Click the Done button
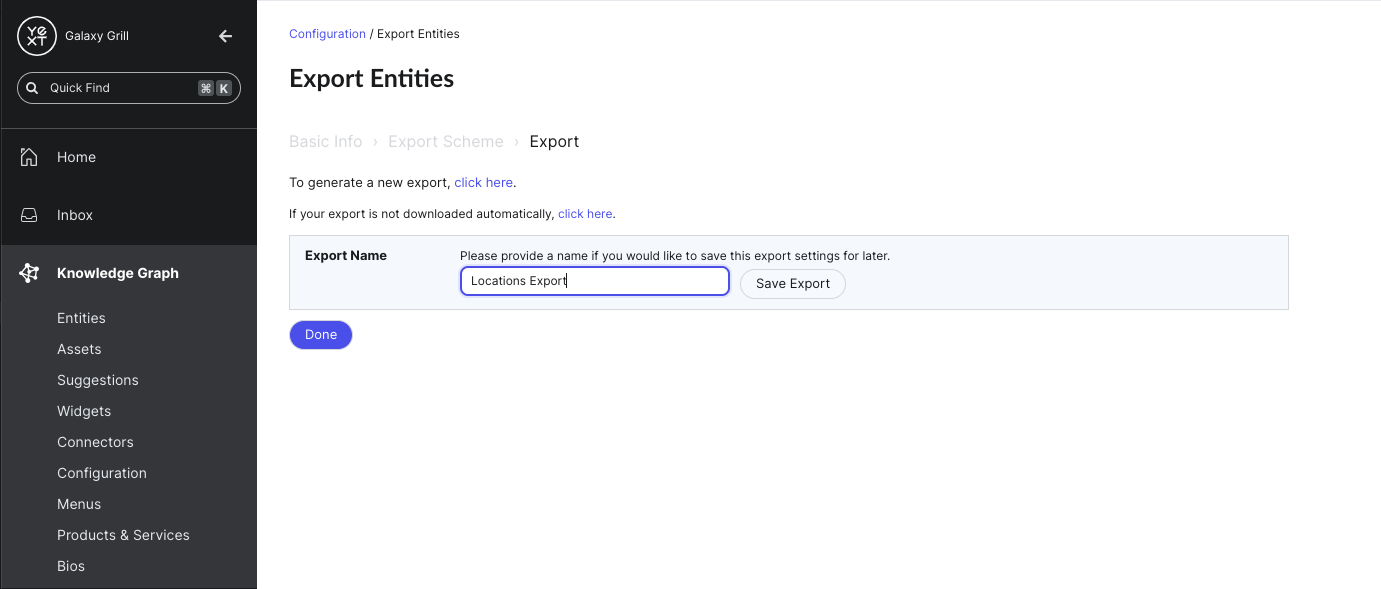The height and width of the screenshot is (589, 1381). (x=321, y=335)
